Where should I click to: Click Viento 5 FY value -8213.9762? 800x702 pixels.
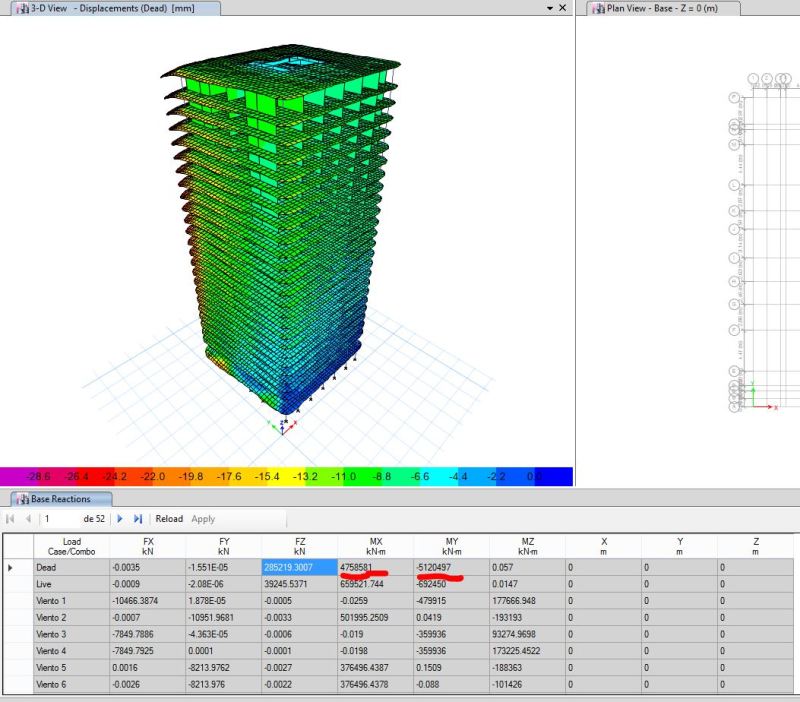223,668
